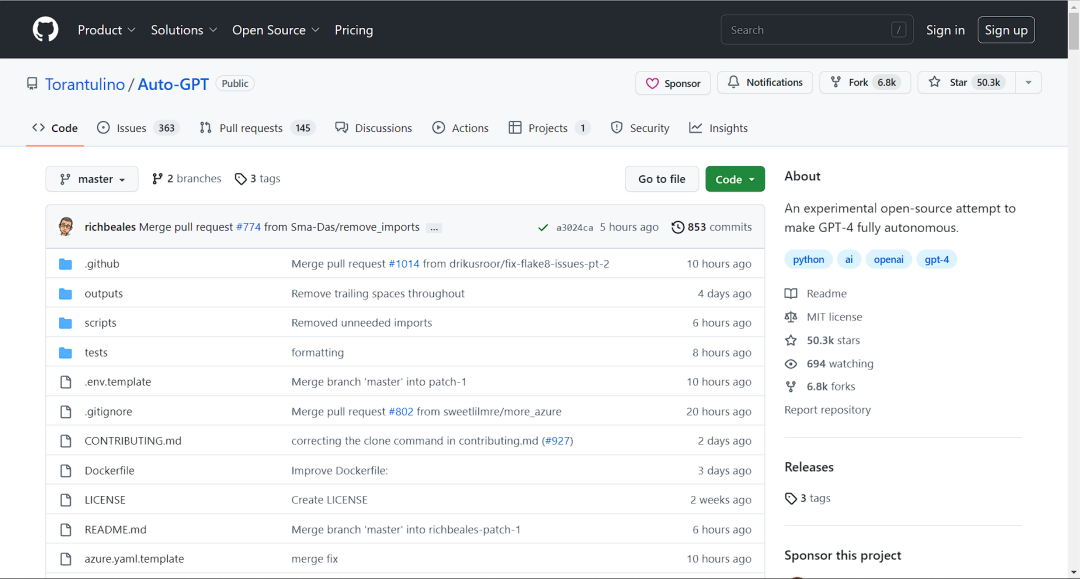
Task: Expand the Open Source menu
Action: (276, 30)
